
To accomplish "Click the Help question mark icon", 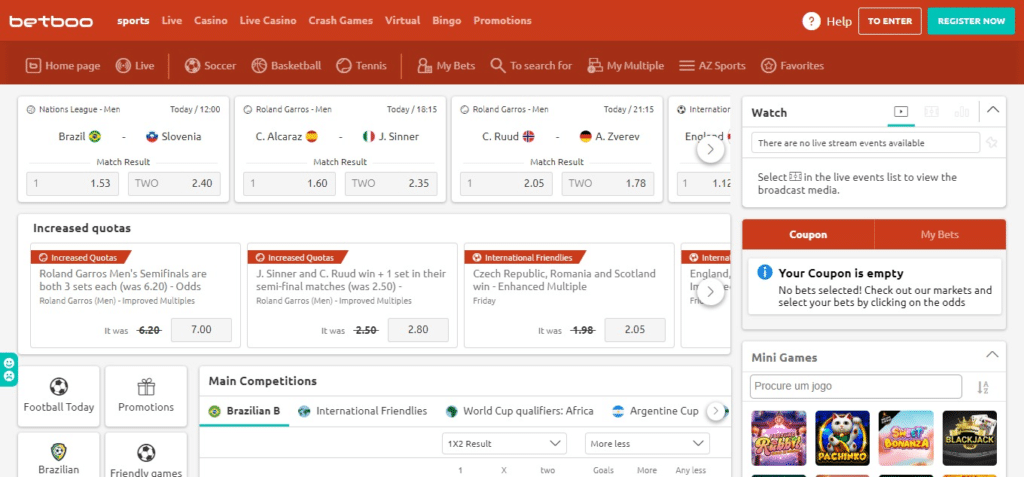I will click(811, 21).
